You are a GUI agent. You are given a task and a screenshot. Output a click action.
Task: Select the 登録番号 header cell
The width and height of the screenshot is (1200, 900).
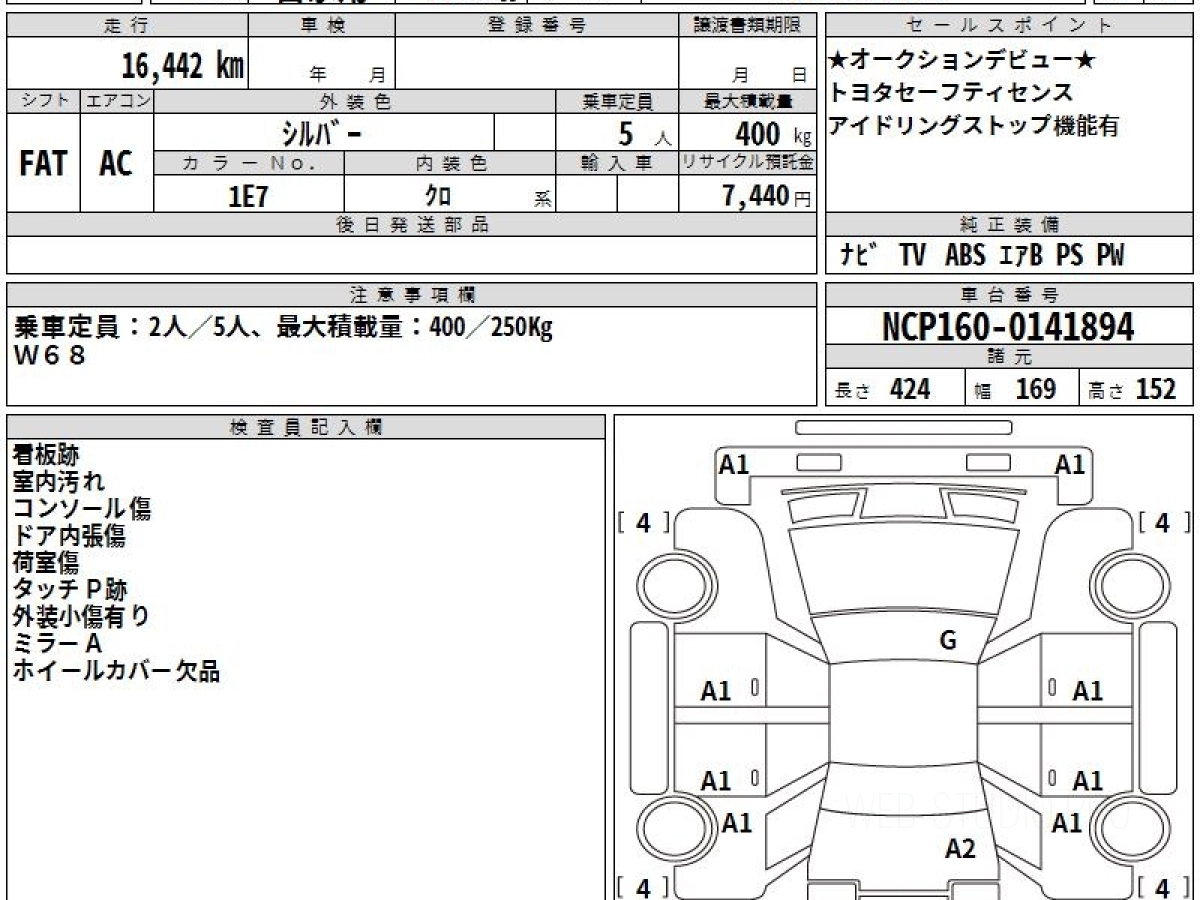pyautogui.click(x=536, y=26)
